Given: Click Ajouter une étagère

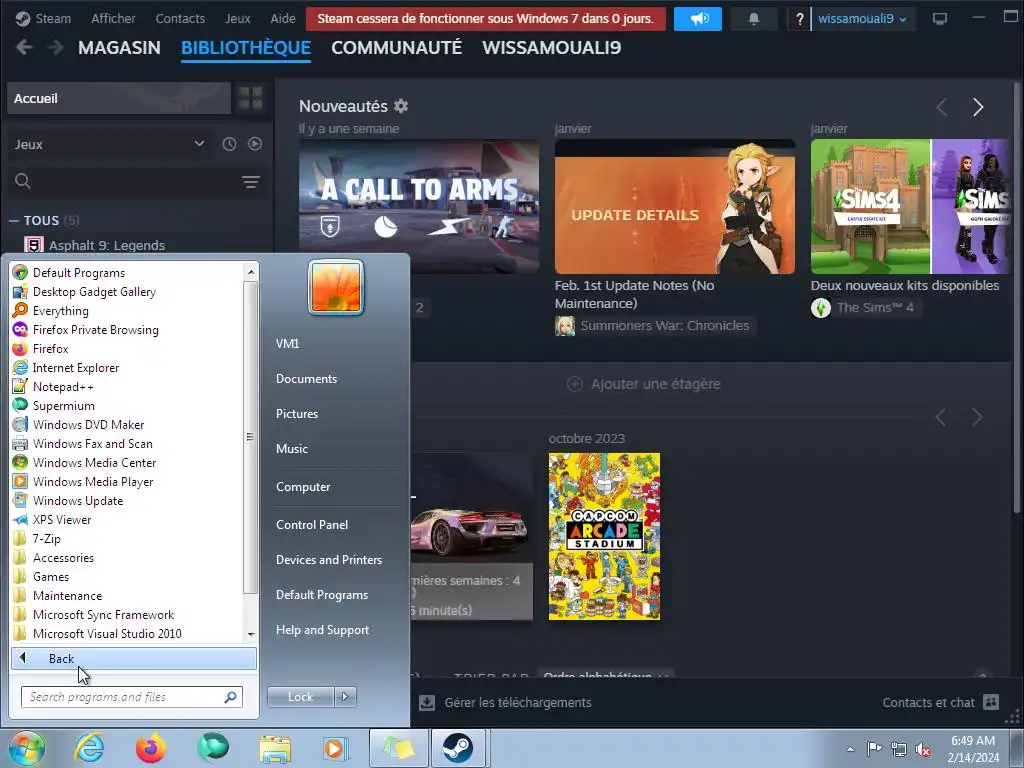Looking at the screenshot, I should point(644,384).
